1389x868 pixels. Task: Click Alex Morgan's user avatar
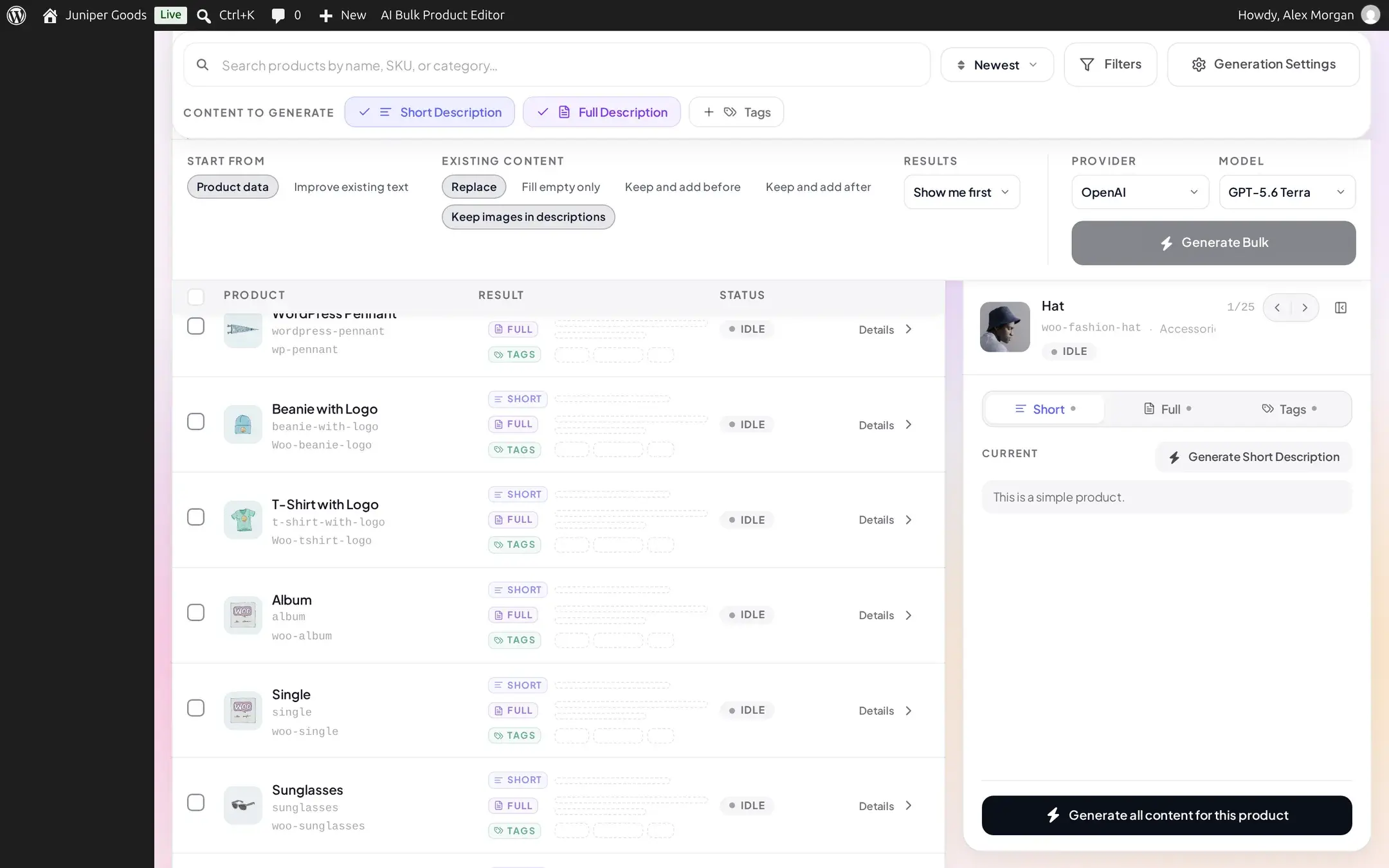1370,15
